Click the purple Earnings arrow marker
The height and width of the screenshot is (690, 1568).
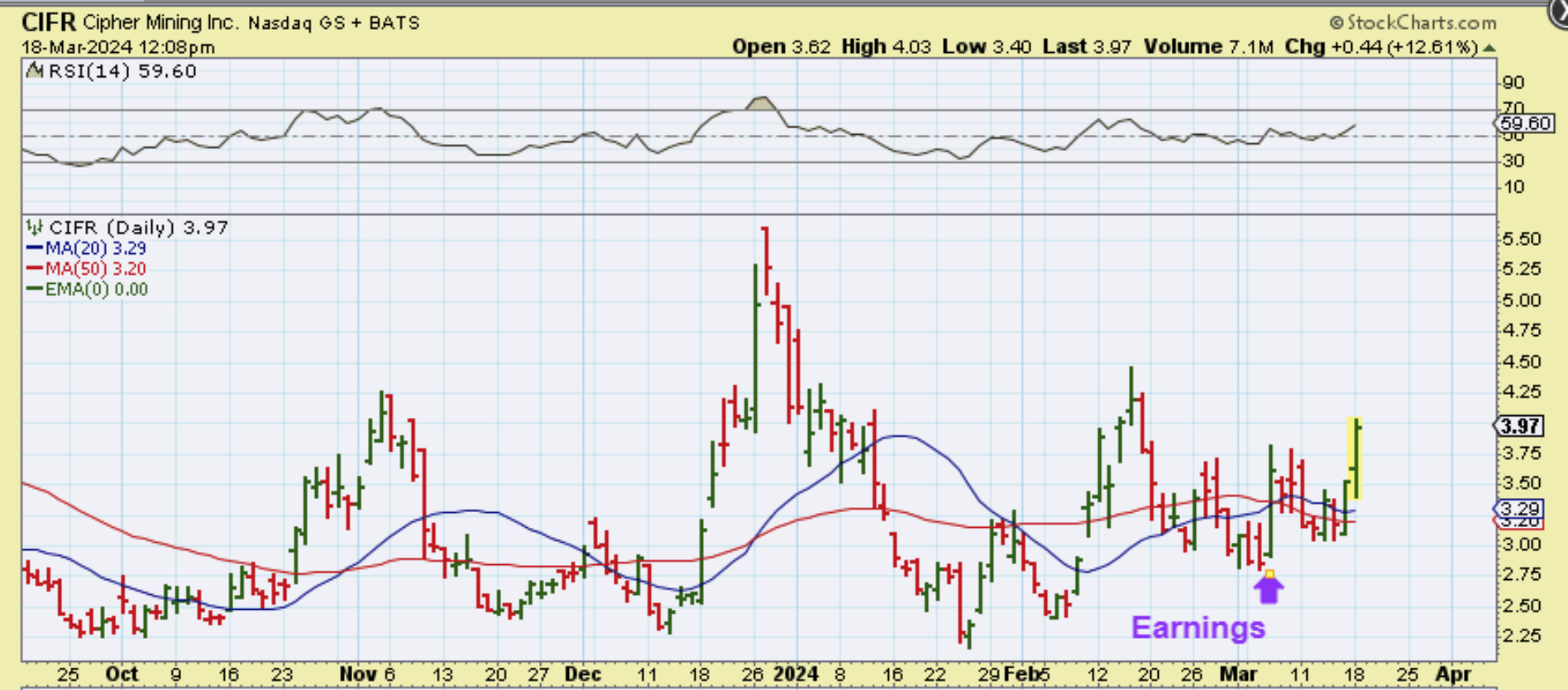pos(1269,590)
